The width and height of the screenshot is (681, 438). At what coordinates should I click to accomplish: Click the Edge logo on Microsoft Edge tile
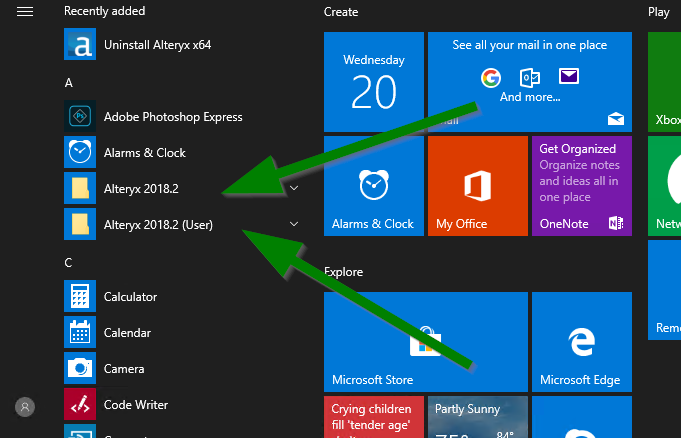coord(582,342)
